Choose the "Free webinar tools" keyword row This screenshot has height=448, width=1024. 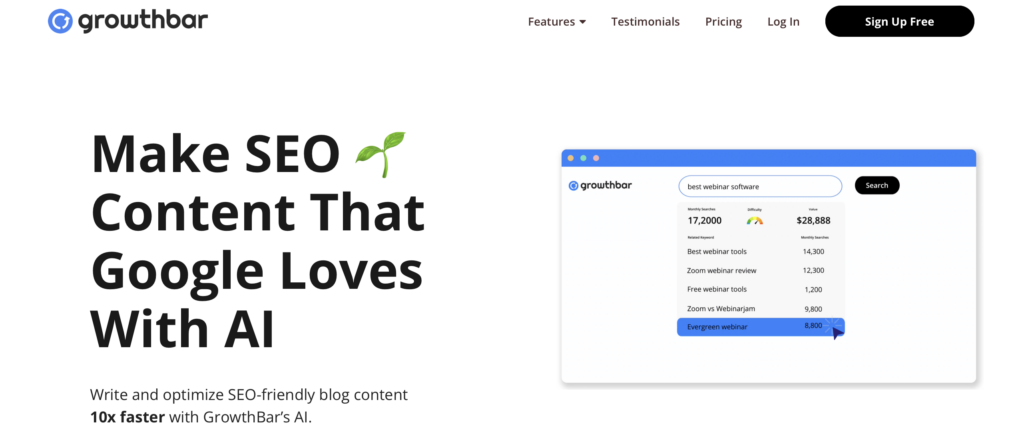click(x=760, y=289)
